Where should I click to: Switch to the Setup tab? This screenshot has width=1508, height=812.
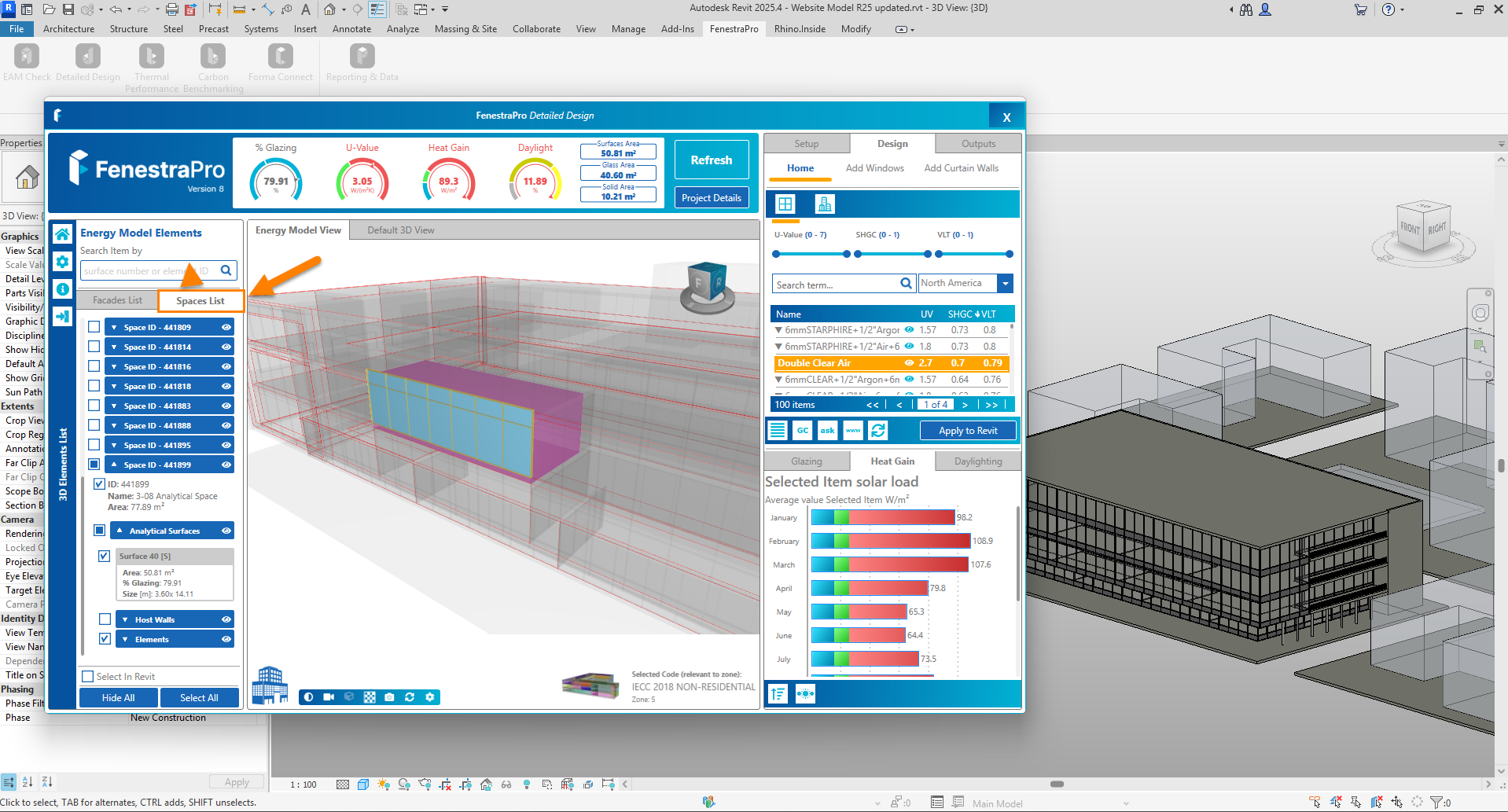point(807,143)
